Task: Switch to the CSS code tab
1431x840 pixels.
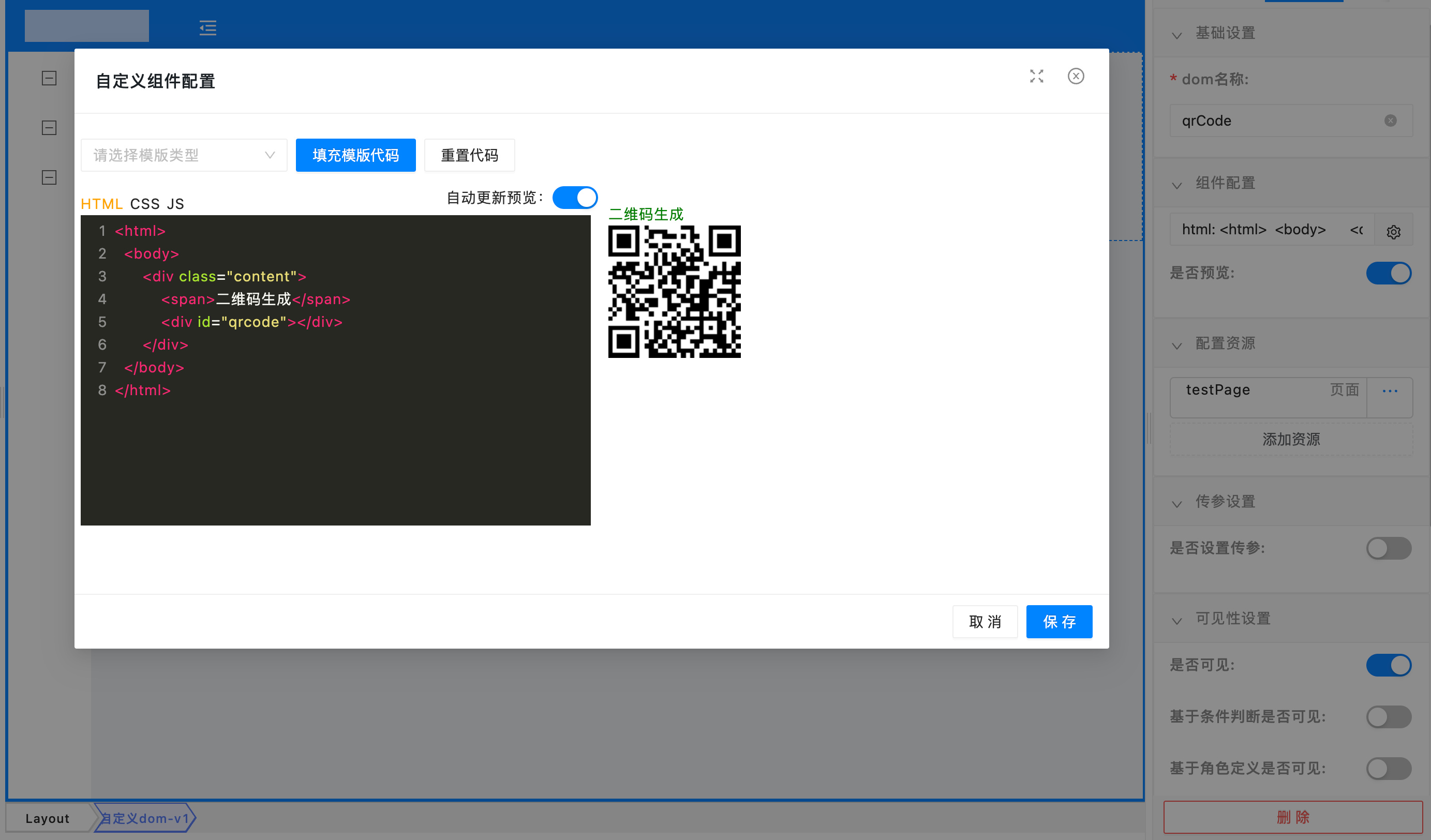Action: [144, 204]
